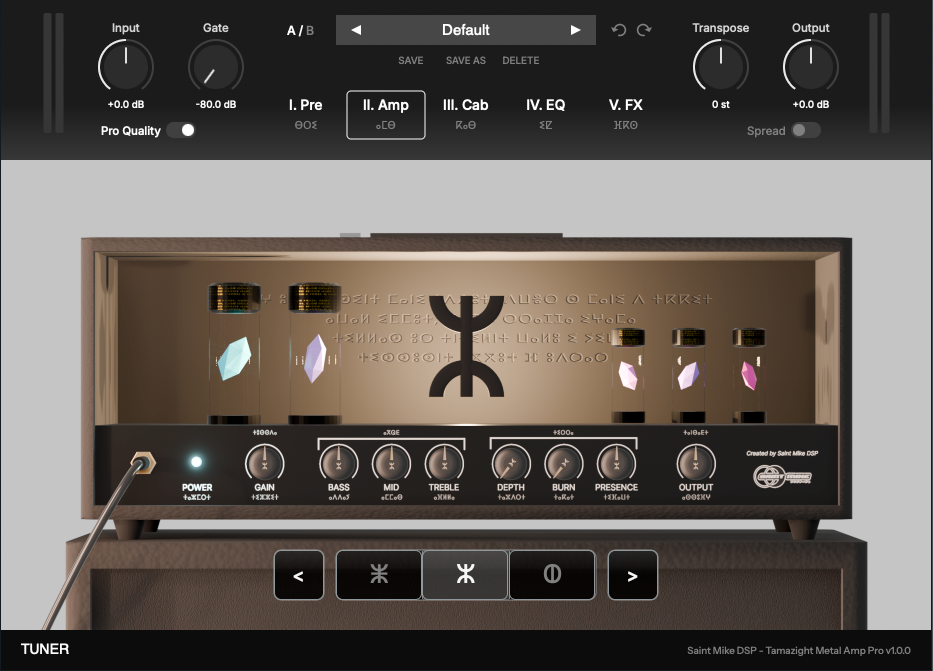Viewport: 933px width, 671px height.
Task: Switch to the III. Cab tab
Action: [x=466, y=113]
